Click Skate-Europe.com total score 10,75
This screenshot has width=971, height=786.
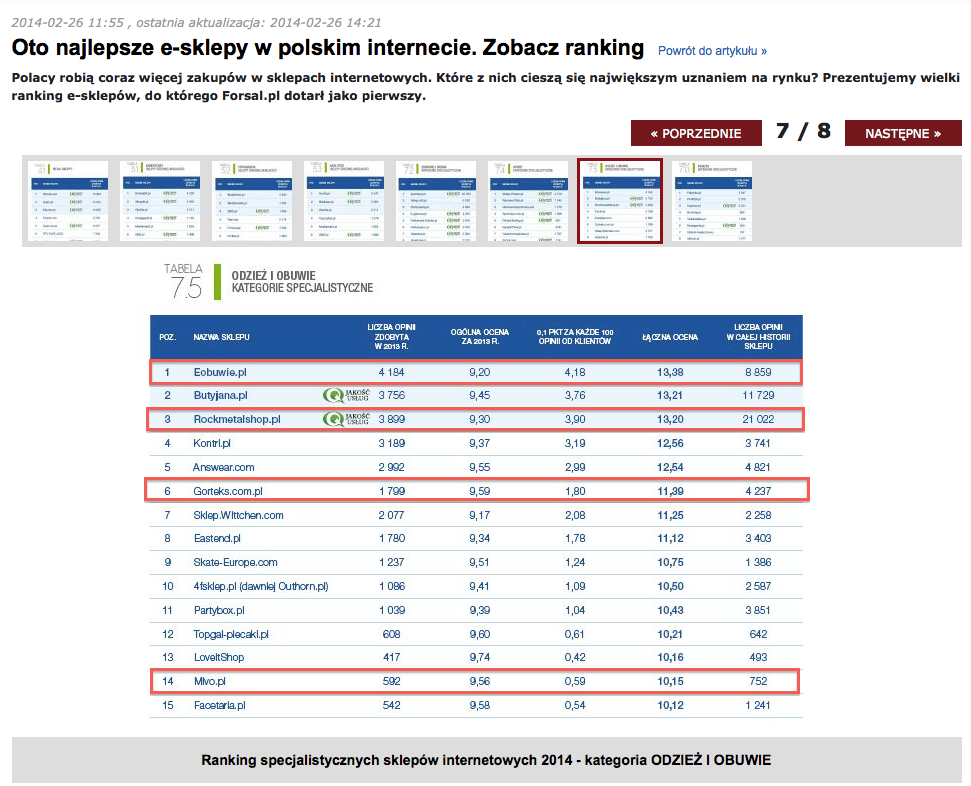click(670, 562)
